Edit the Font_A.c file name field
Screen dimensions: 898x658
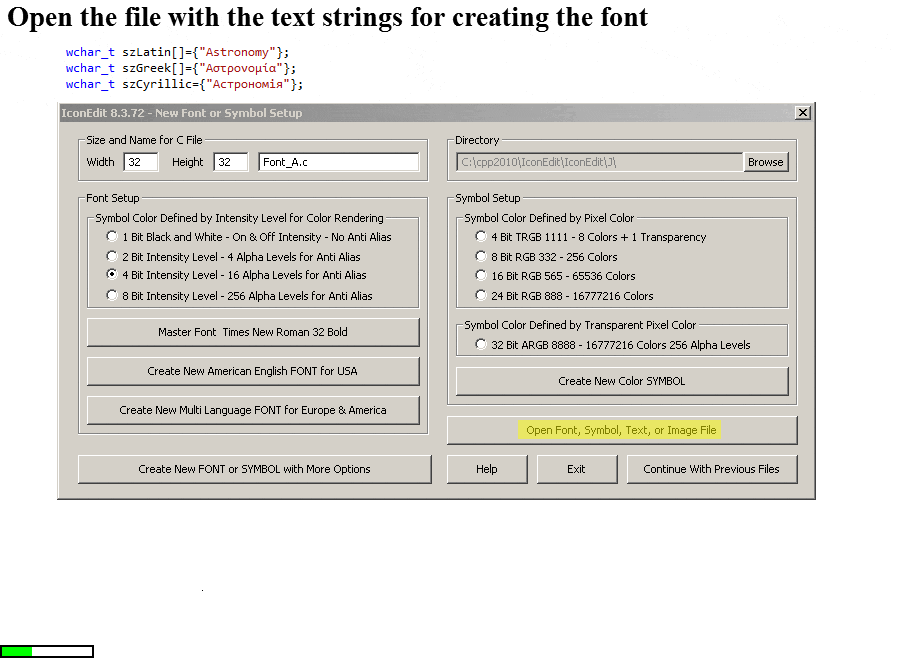tap(338, 162)
